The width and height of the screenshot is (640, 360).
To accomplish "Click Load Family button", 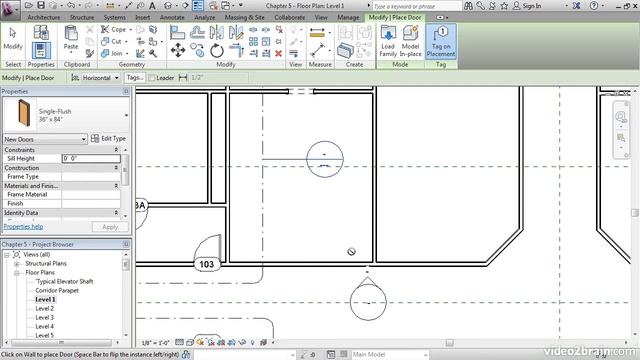I will [x=388, y=41].
